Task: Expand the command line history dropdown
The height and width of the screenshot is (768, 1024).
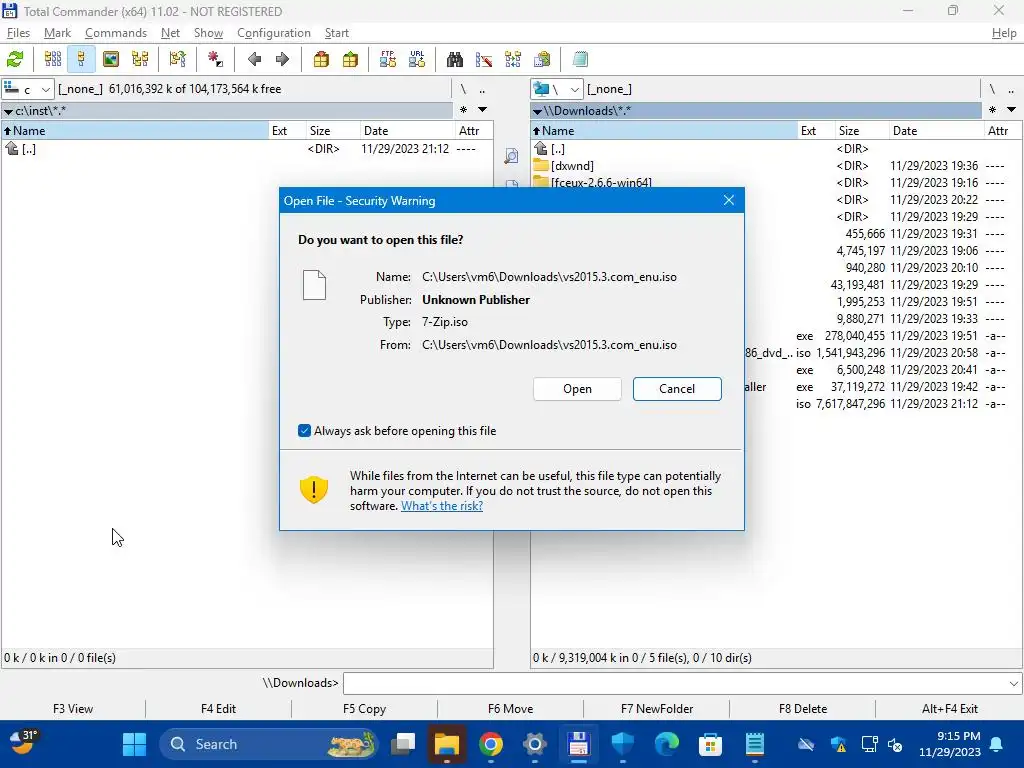Action: (x=1014, y=684)
